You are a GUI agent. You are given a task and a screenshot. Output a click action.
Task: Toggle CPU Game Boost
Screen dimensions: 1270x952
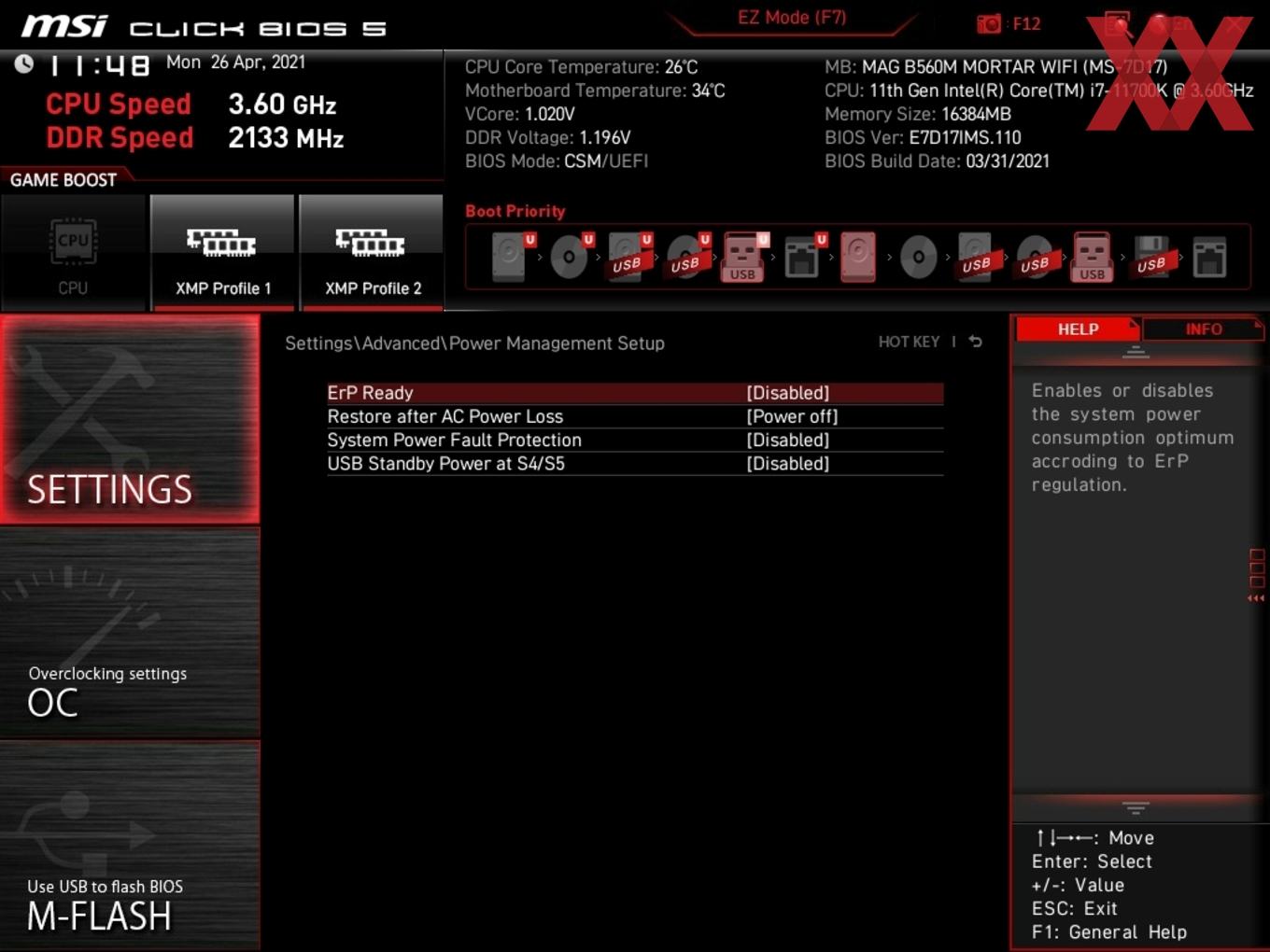point(73,253)
